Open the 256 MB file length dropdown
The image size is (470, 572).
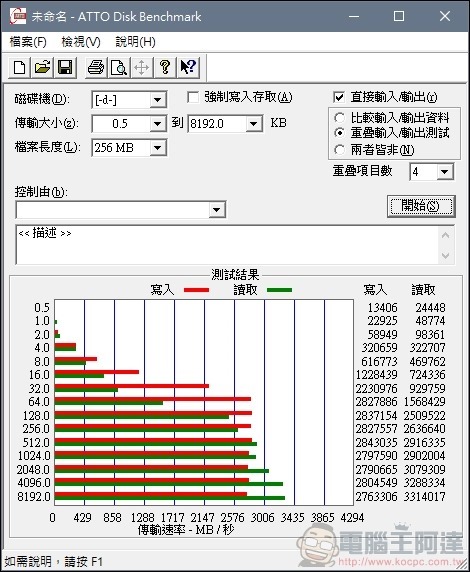coord(158,148)
